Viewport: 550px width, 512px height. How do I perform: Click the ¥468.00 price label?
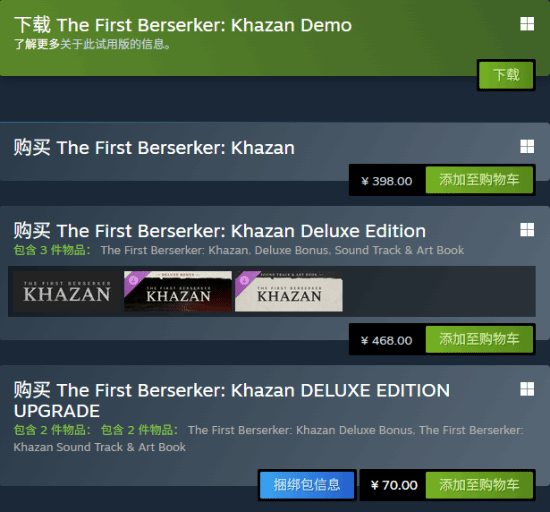(387, 341)
